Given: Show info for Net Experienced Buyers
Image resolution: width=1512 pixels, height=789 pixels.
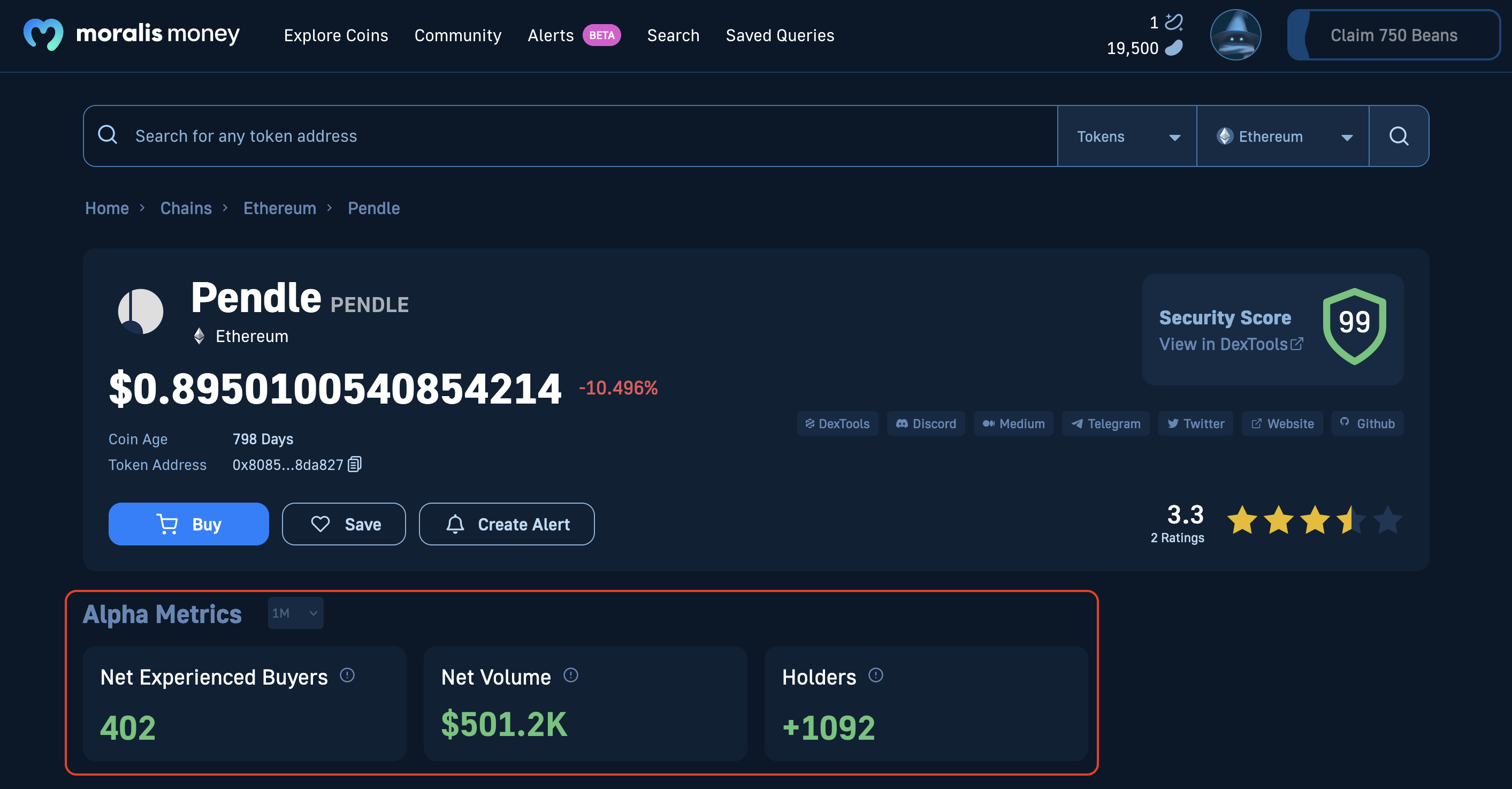Looking at the screenshot, I should 347,675.
